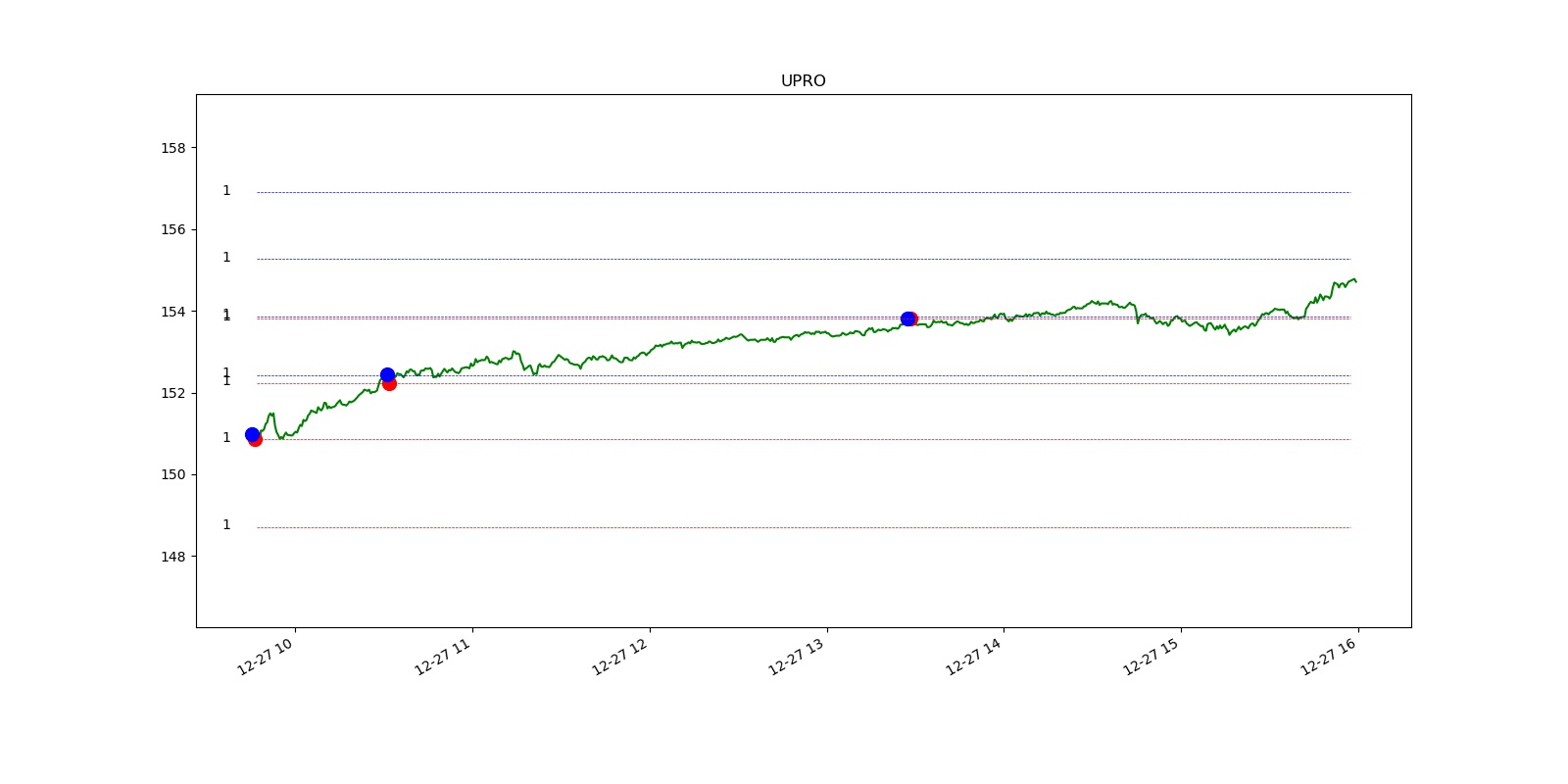Click the "1" label beside the second blue line
Viewport: 1568px width, 784px height.
tap(226, 257)
